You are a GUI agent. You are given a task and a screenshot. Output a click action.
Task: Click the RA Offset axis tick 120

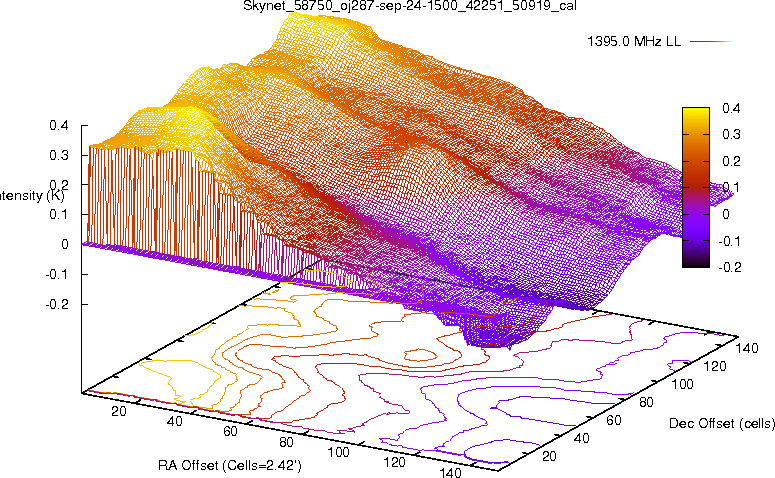click(394, 463)
